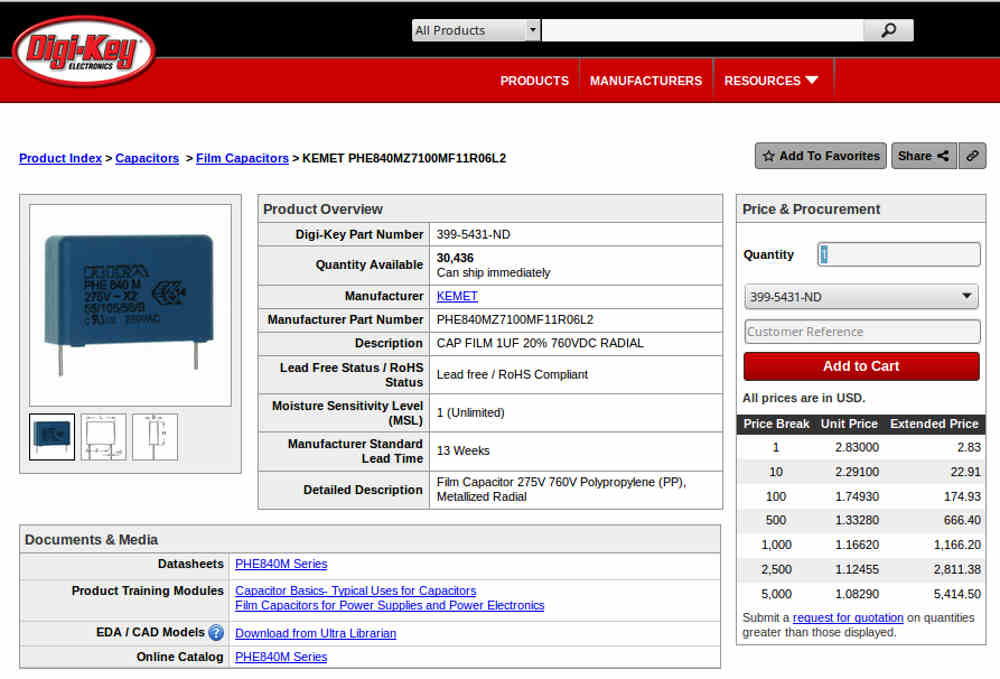Follow the Film Capacitors breadcrumb link
The image size is (1000, 679).
(242, 158)
